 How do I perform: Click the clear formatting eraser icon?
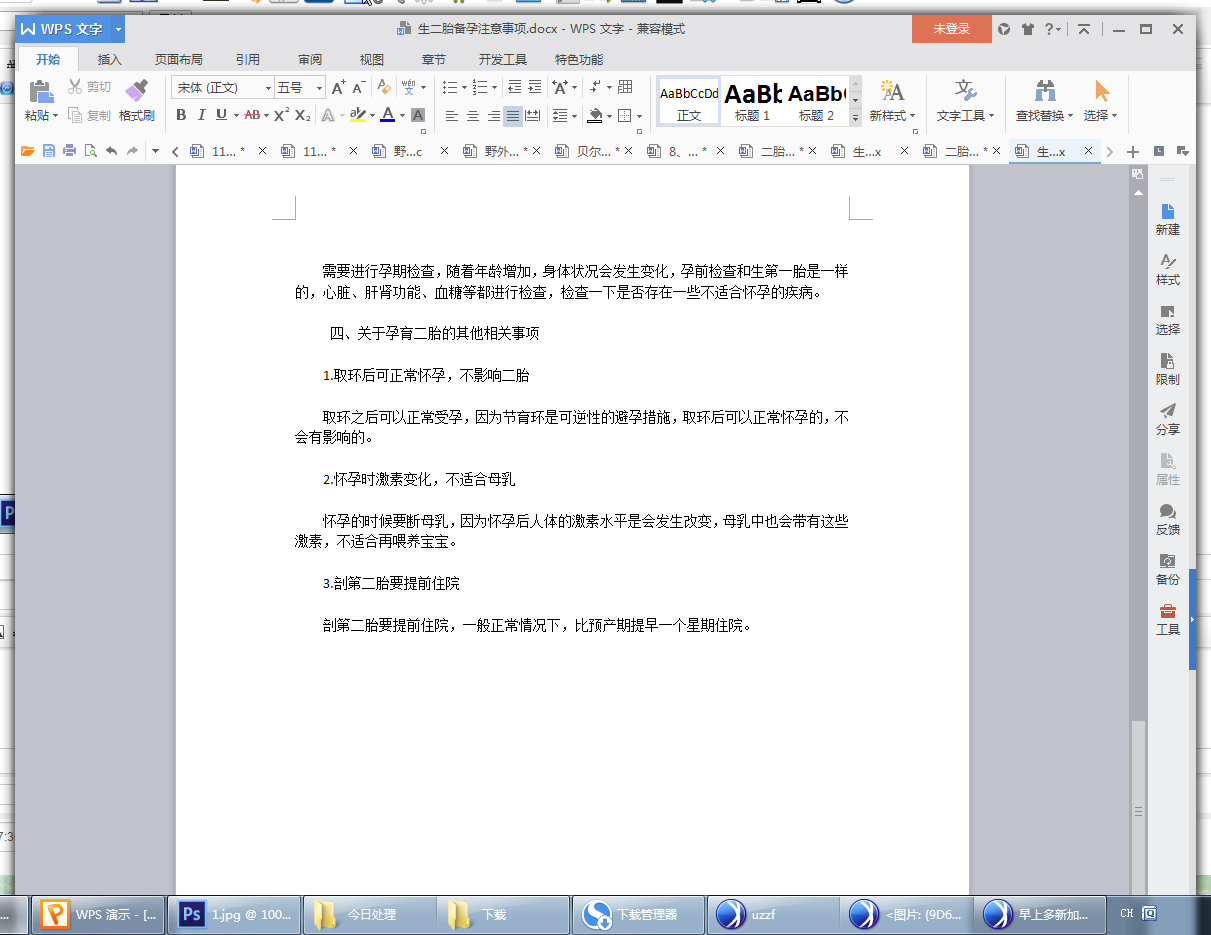[x=384, y=87]
